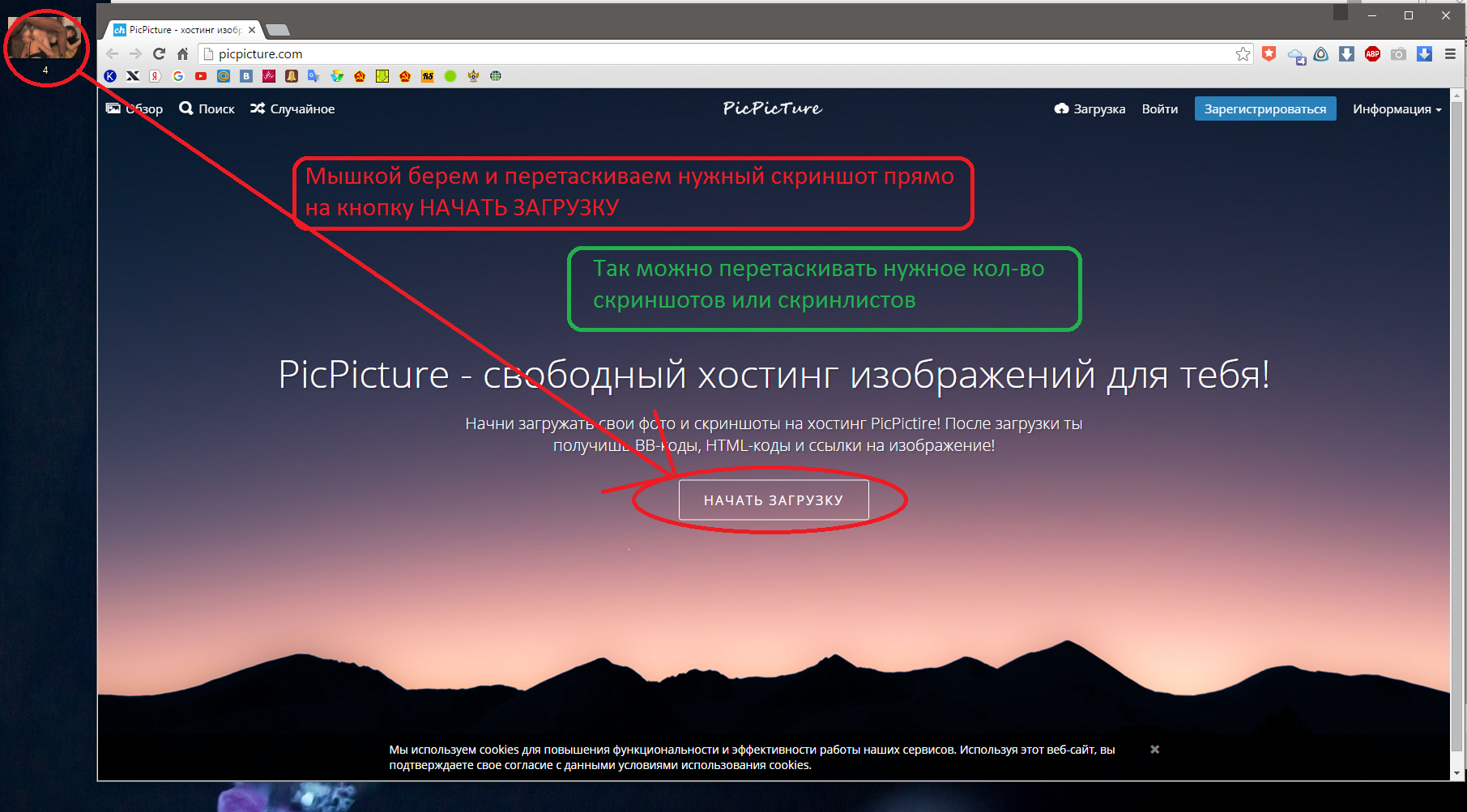Screen dimensions: 1467x812
Task: Reload the page with the refresh icon
Action: [159, 54]
